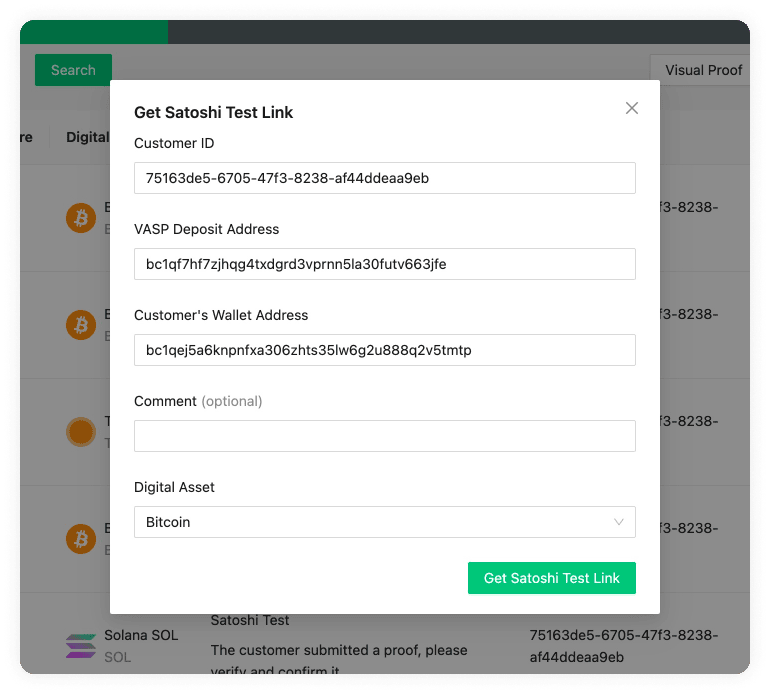Click the Digital column header

[x=87, y=137]
